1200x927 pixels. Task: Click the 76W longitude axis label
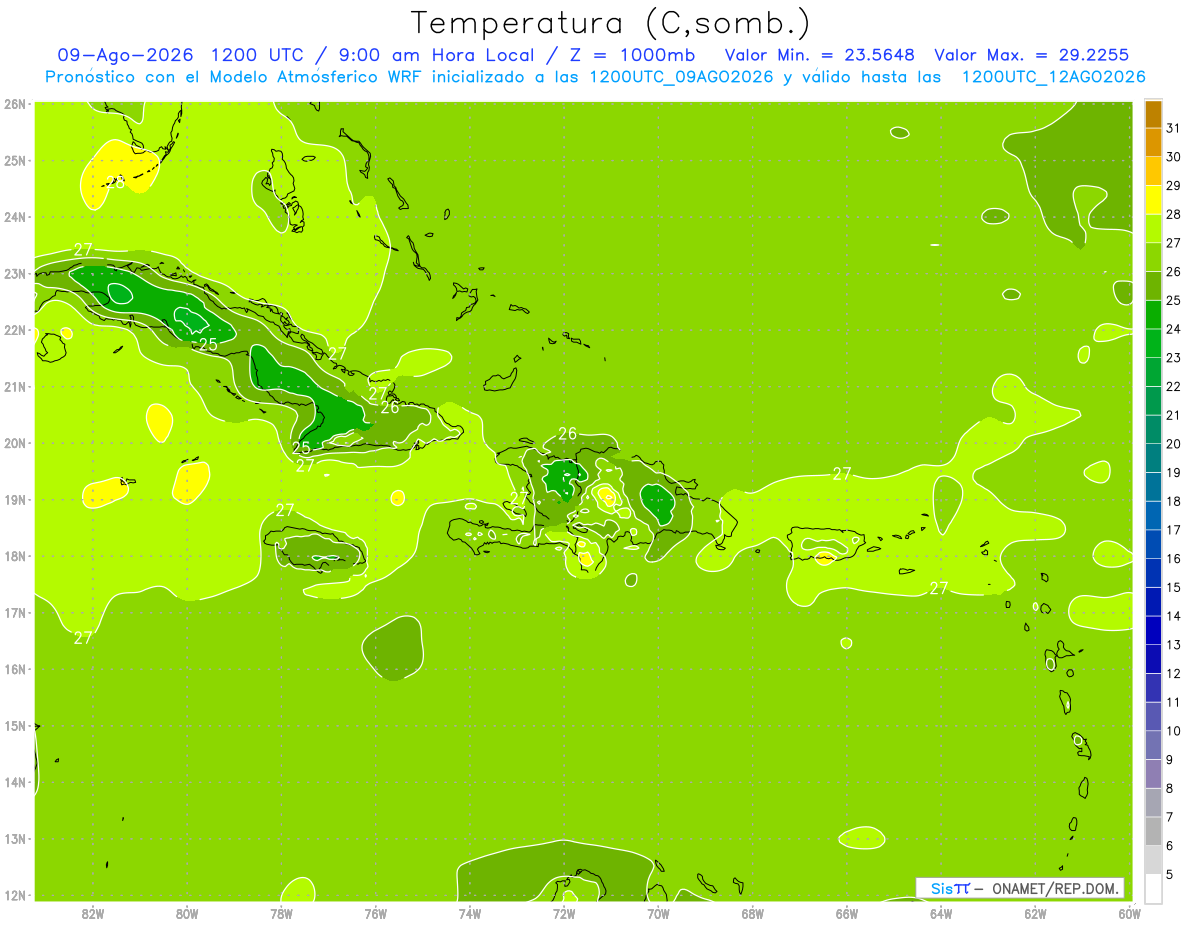pos(375,913)
